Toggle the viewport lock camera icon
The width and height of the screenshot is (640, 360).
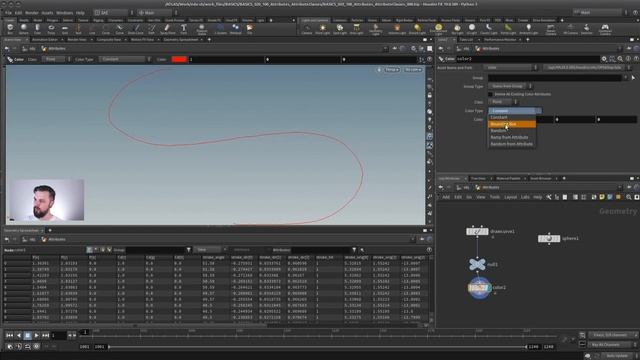pyautogui.click(x=429, y=95)
